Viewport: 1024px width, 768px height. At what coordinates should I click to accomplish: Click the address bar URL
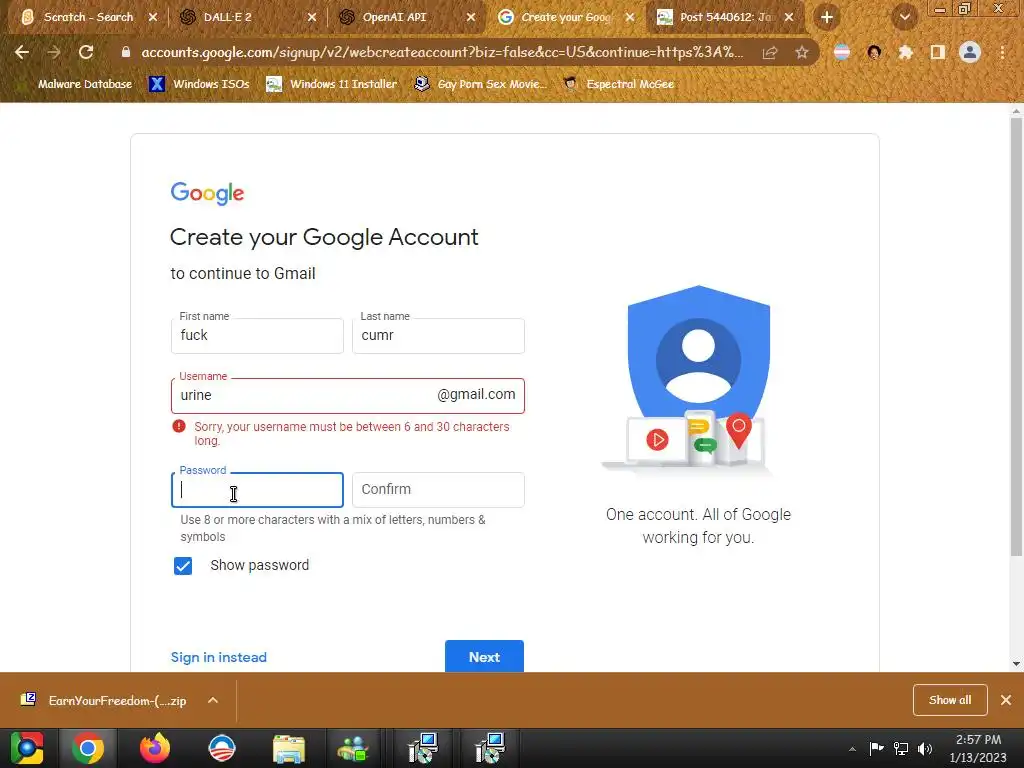441,52
